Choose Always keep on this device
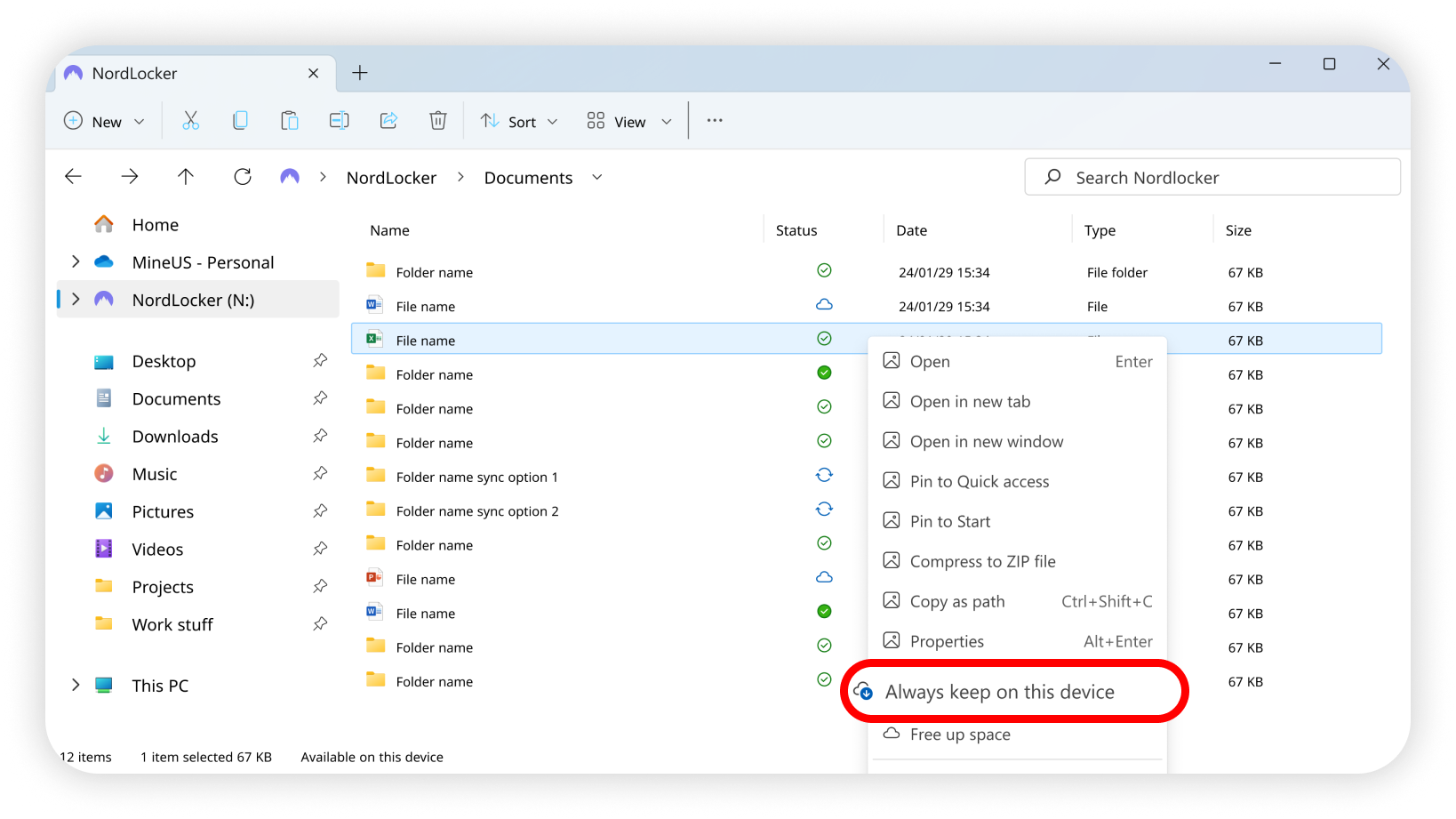 1014,691
